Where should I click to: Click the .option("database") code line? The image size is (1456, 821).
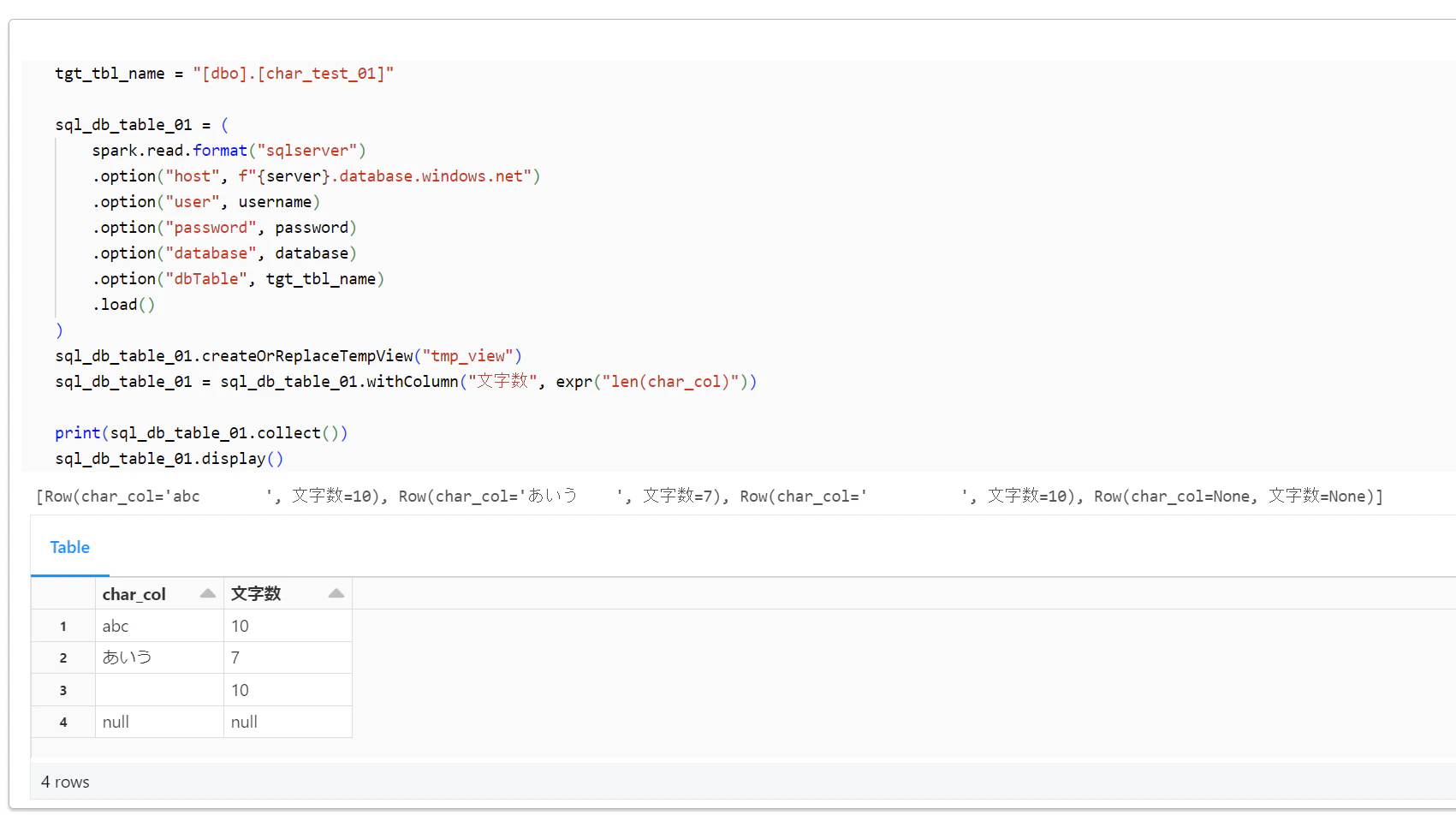(224, 253)
